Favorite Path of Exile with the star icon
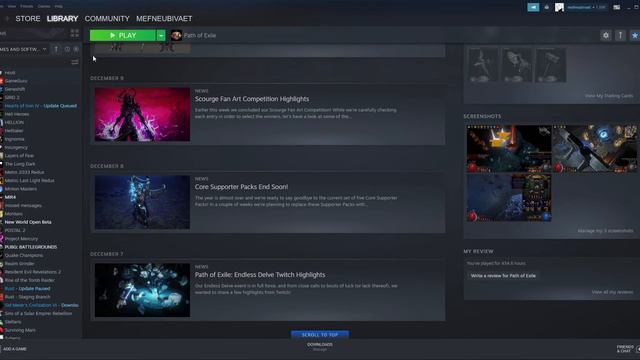The image size is (640, 360). [x=635, y=36]
